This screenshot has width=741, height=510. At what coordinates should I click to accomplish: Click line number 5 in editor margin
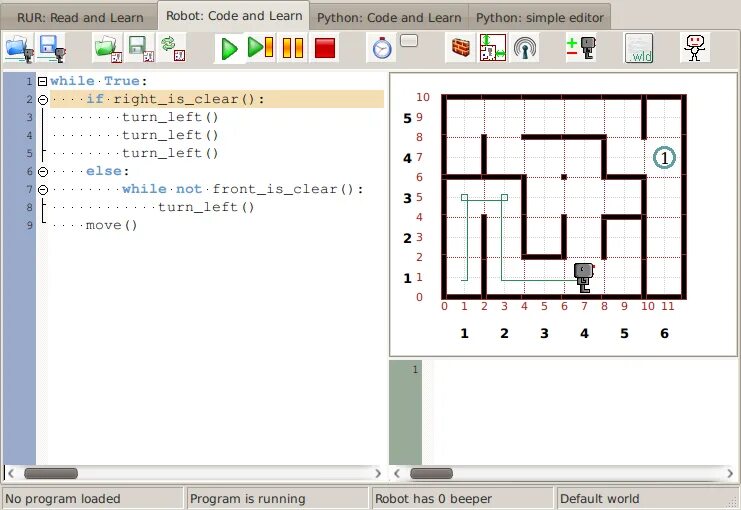(x=29, y=153)
